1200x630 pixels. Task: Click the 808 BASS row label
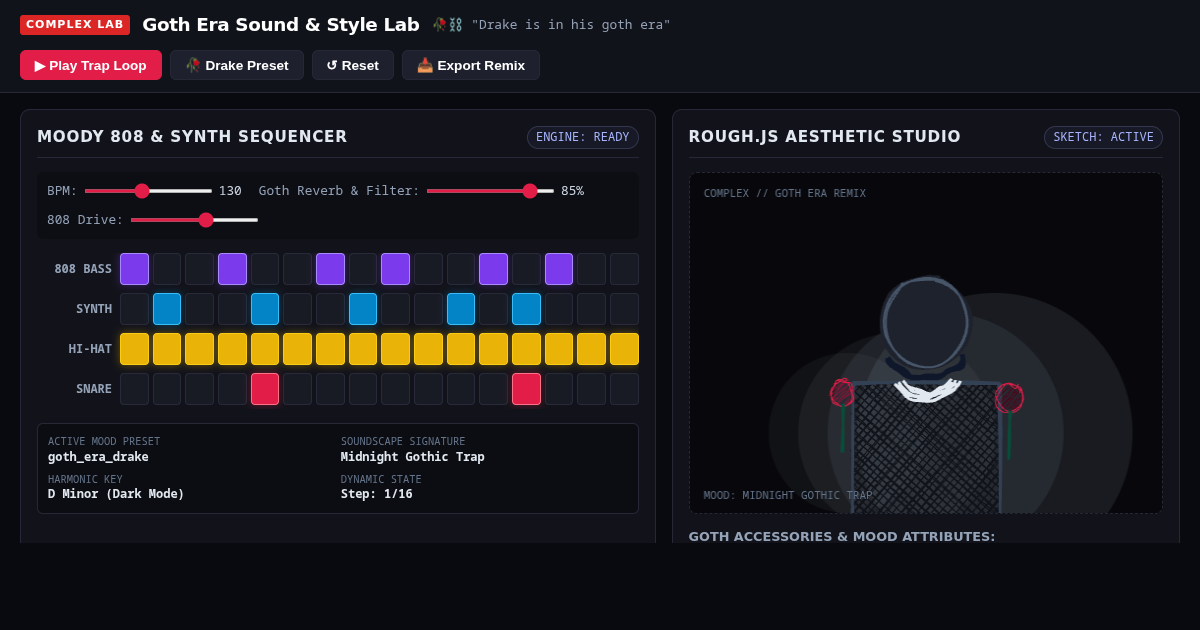(83, 269)
